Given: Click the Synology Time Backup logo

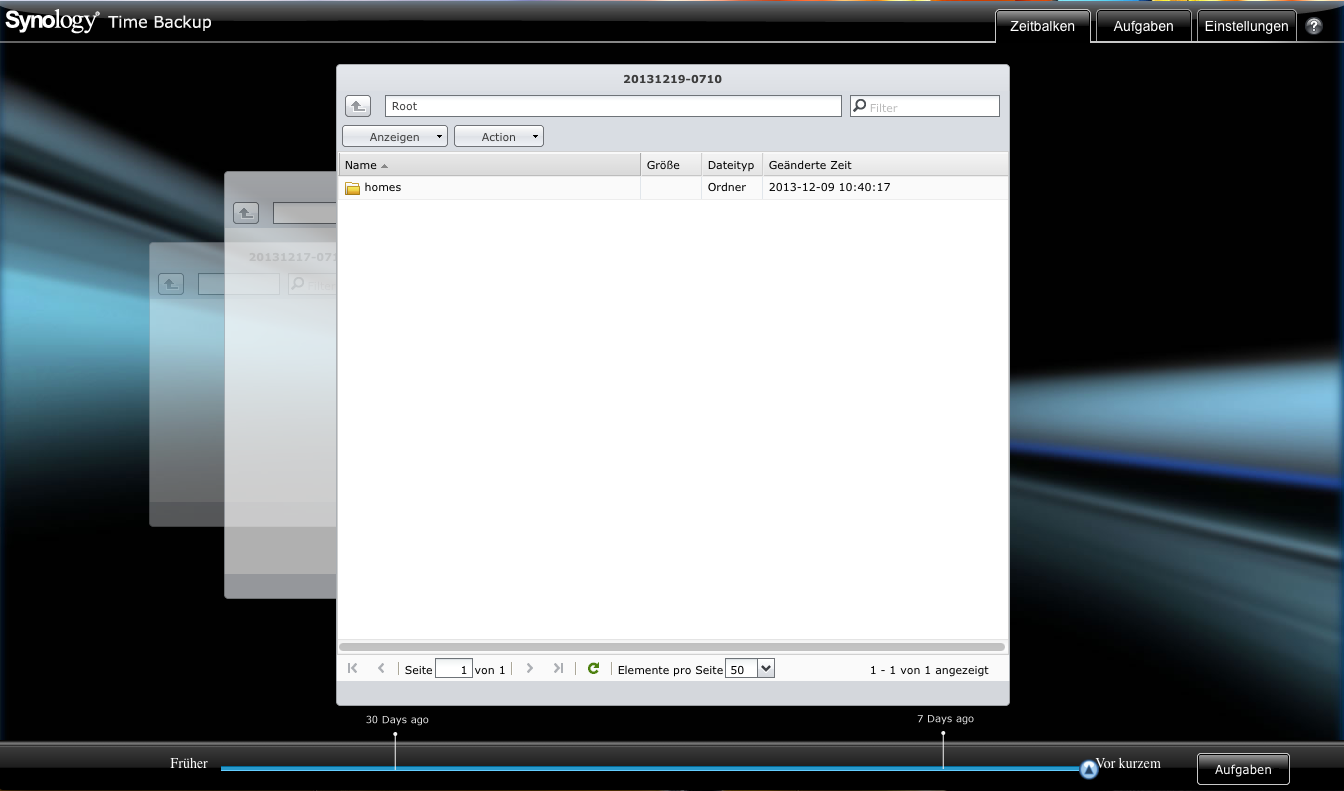Looking at the screenshot, I should (x=108, y=21).
